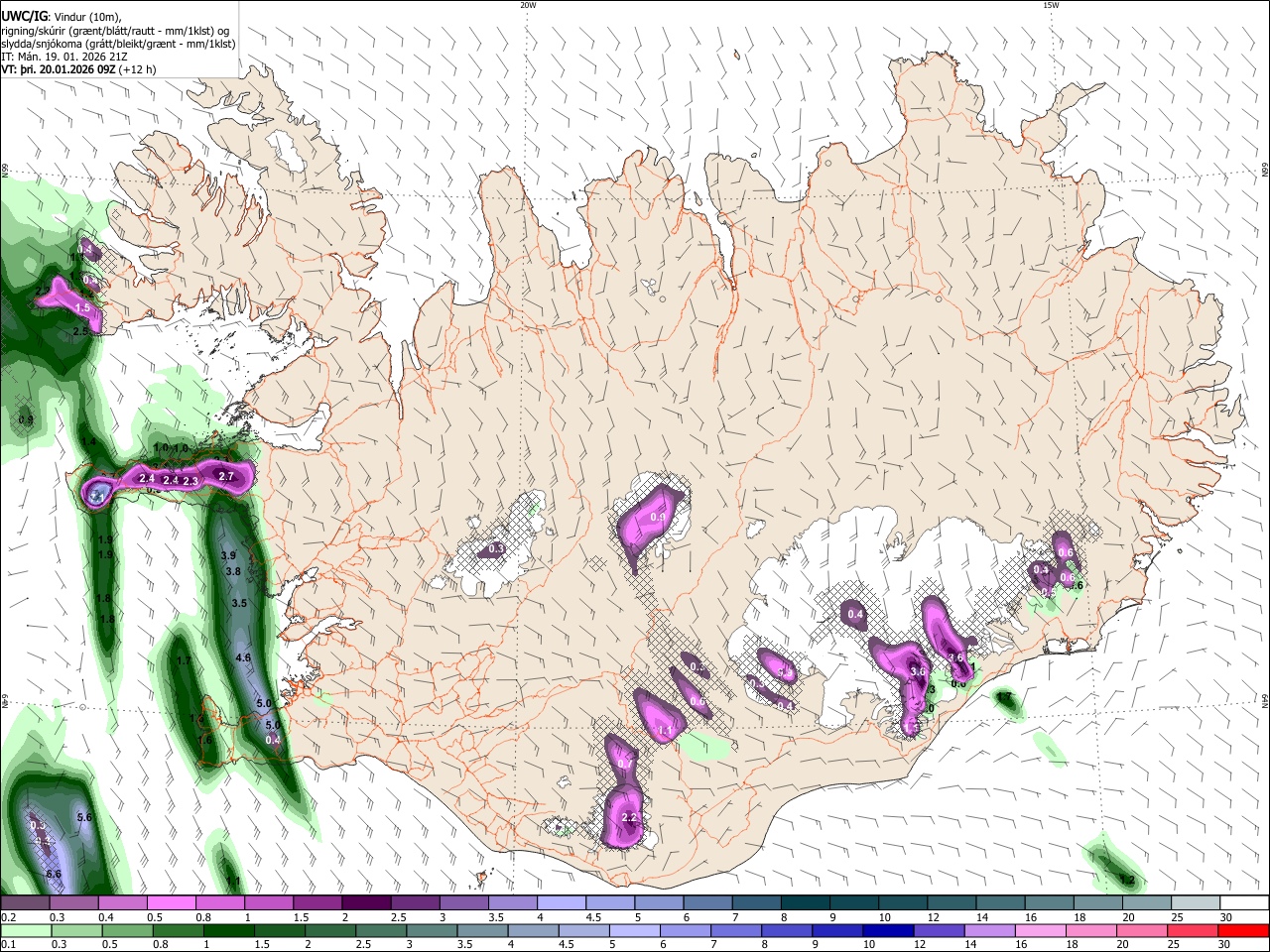Click the 1.4 rain value on the map

[88, 441]
